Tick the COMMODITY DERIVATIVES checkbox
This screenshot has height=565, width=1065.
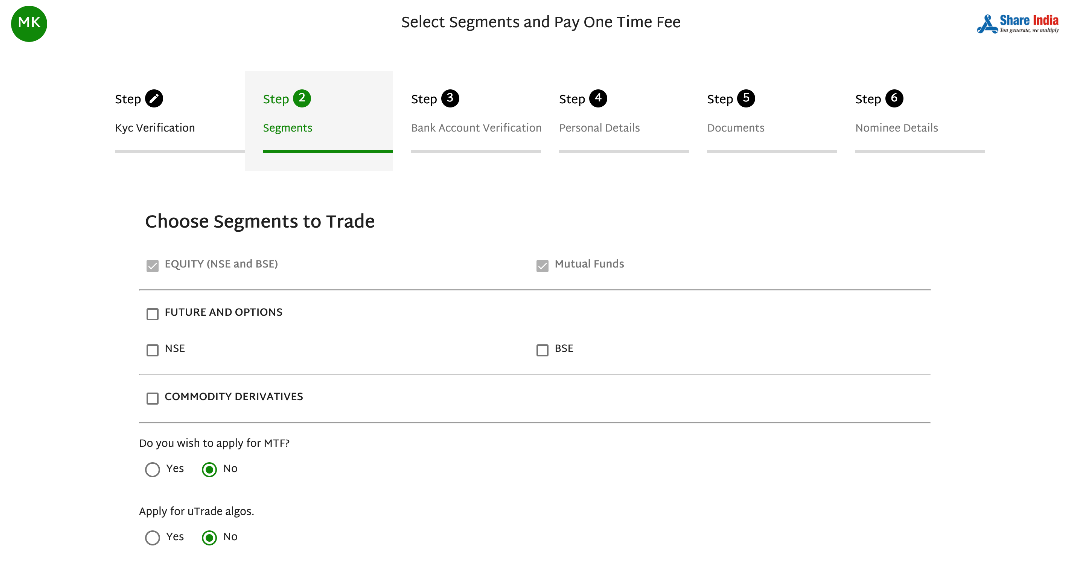152,398
